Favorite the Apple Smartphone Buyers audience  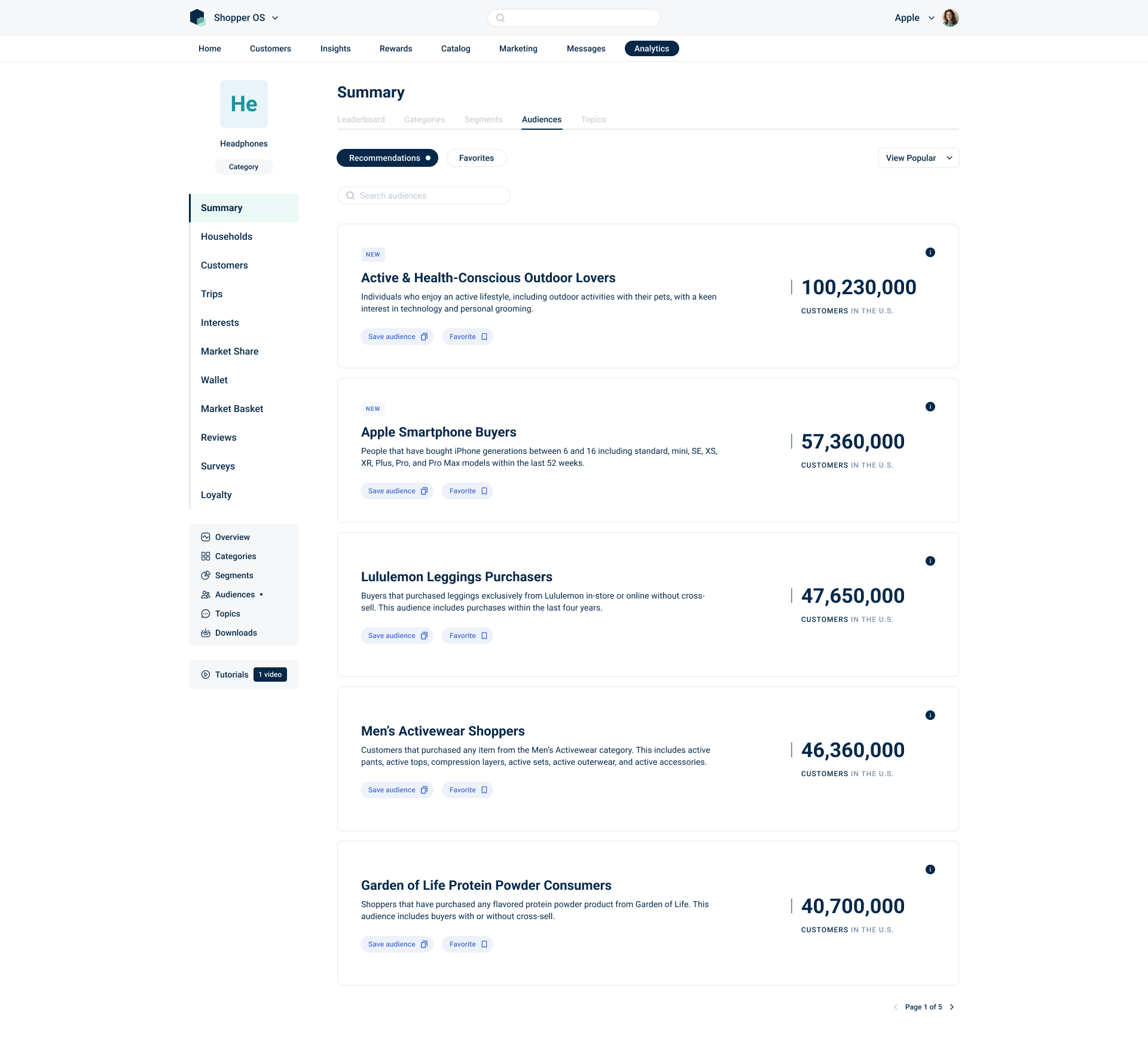468,491
